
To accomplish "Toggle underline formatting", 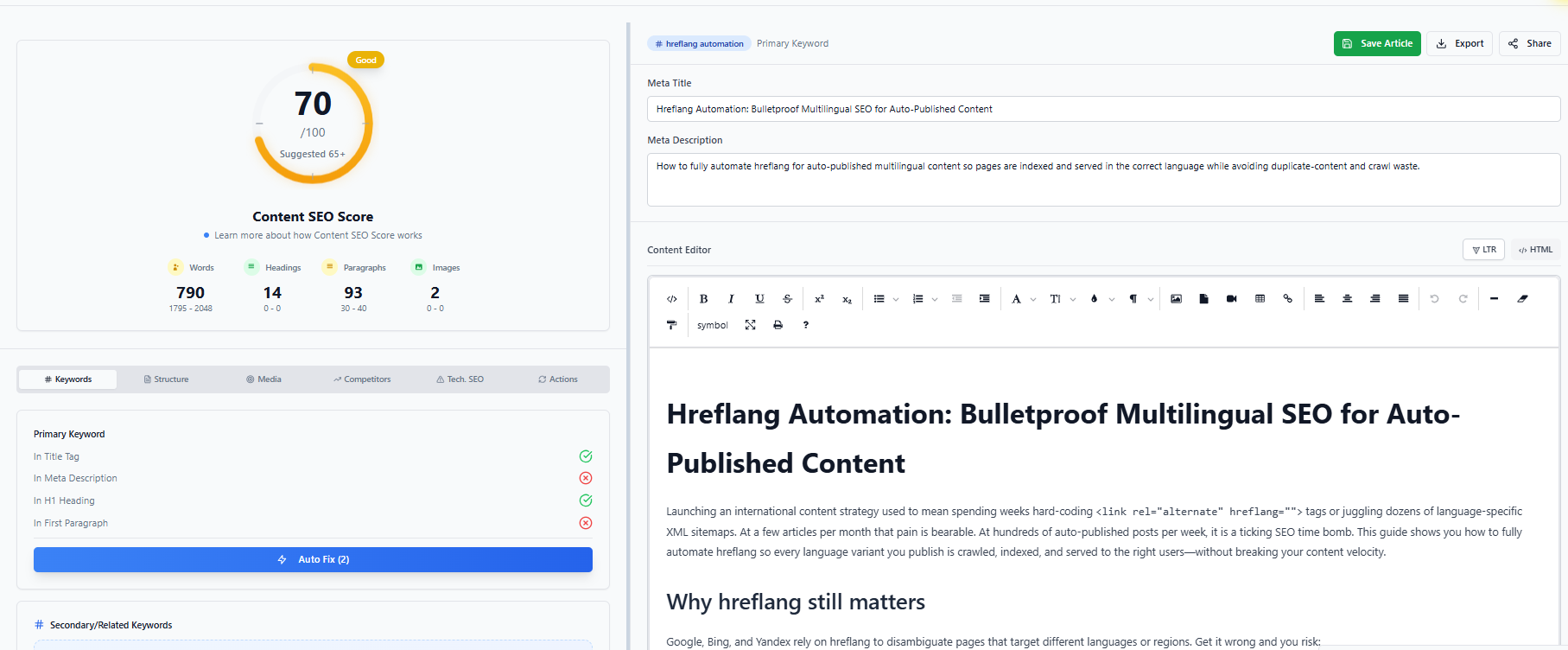I will [759, 299].
